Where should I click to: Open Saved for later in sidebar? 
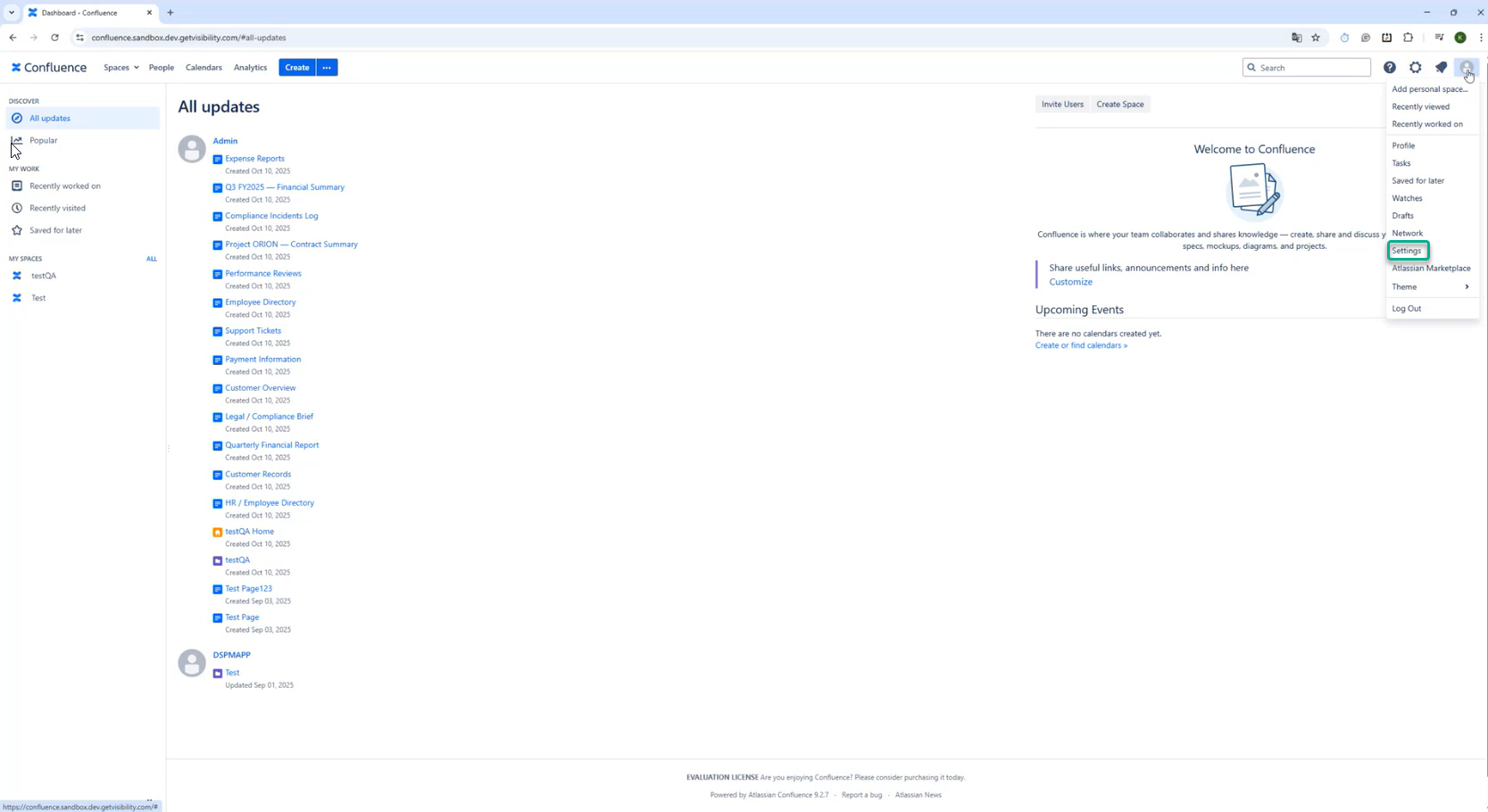[55, 230]
